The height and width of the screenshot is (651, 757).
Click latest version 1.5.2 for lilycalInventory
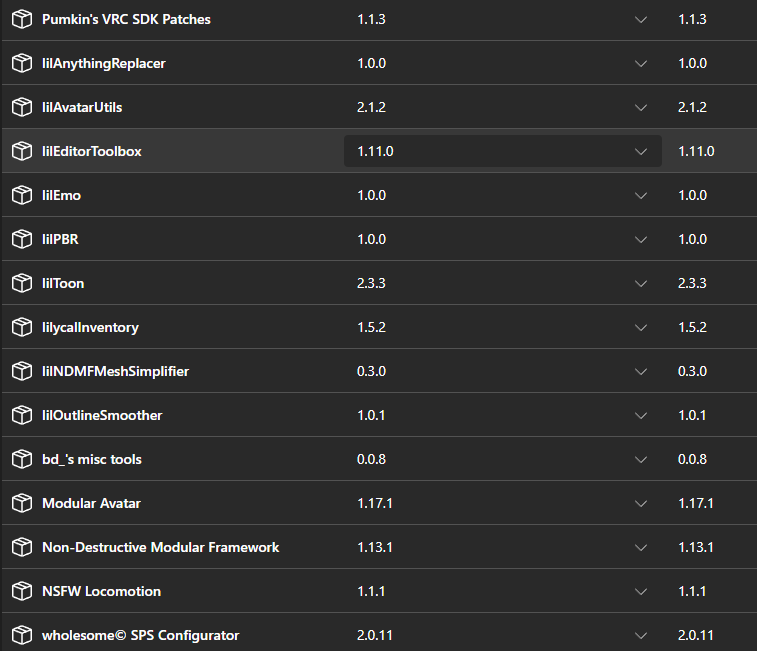[692, 327]
